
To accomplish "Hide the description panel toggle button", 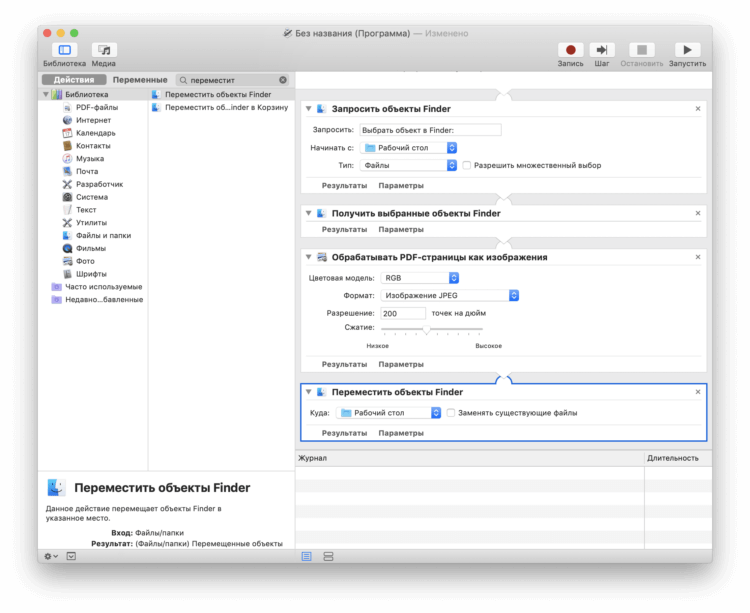I will 71,556.
